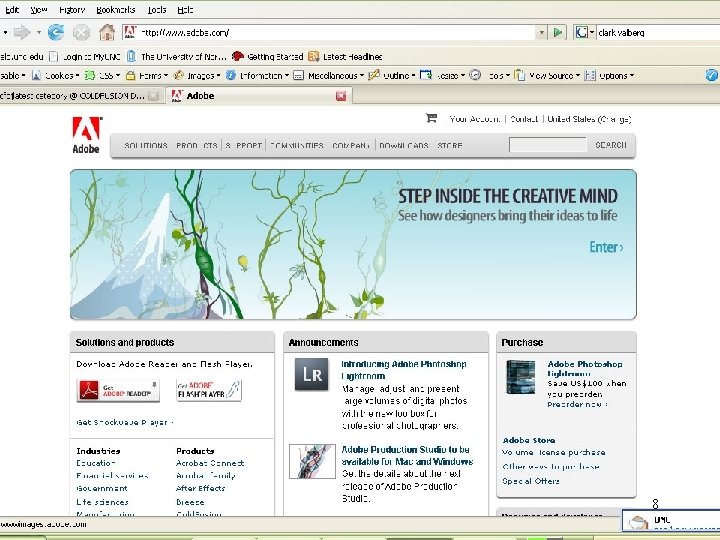
Task: Click the help icon at toolbar end
Action: coord(712,75)
